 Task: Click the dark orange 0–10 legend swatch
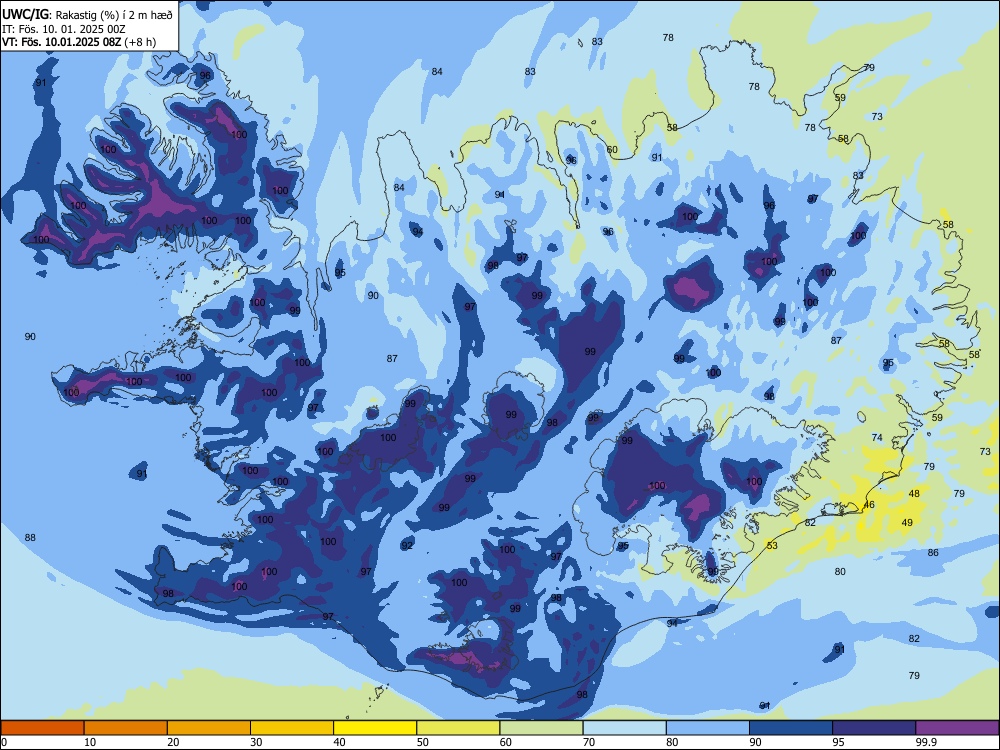[x=42, y=728]
